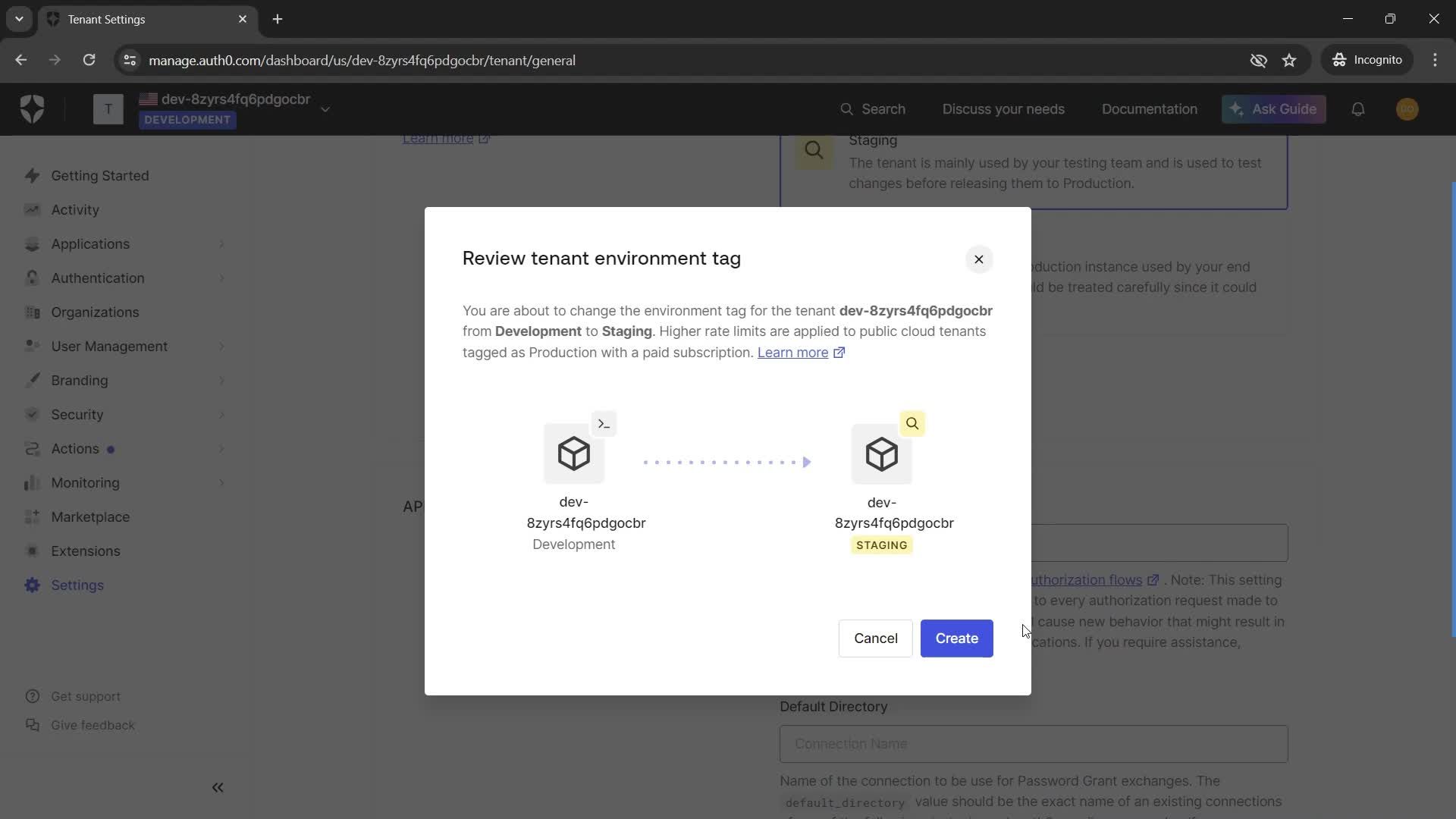Click the tenant avatar T icon

point(108,109)
